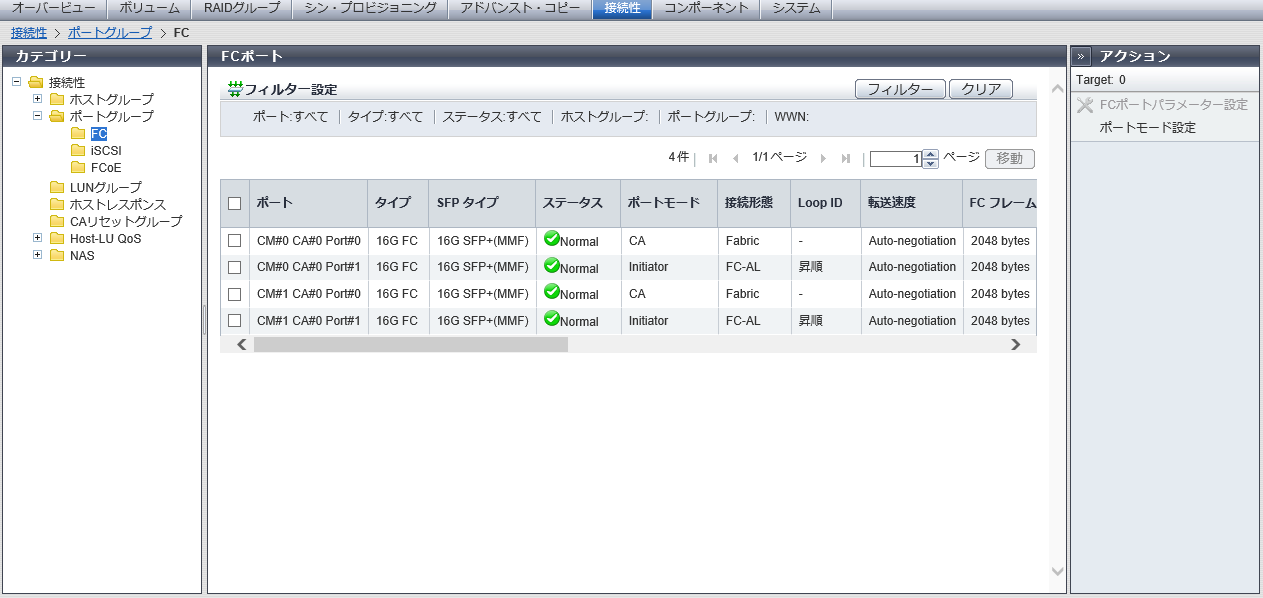The height and width of the screenshot is (598, 1263).
Task: Open the iSCSI folder icon
Action: coord(78,150)
